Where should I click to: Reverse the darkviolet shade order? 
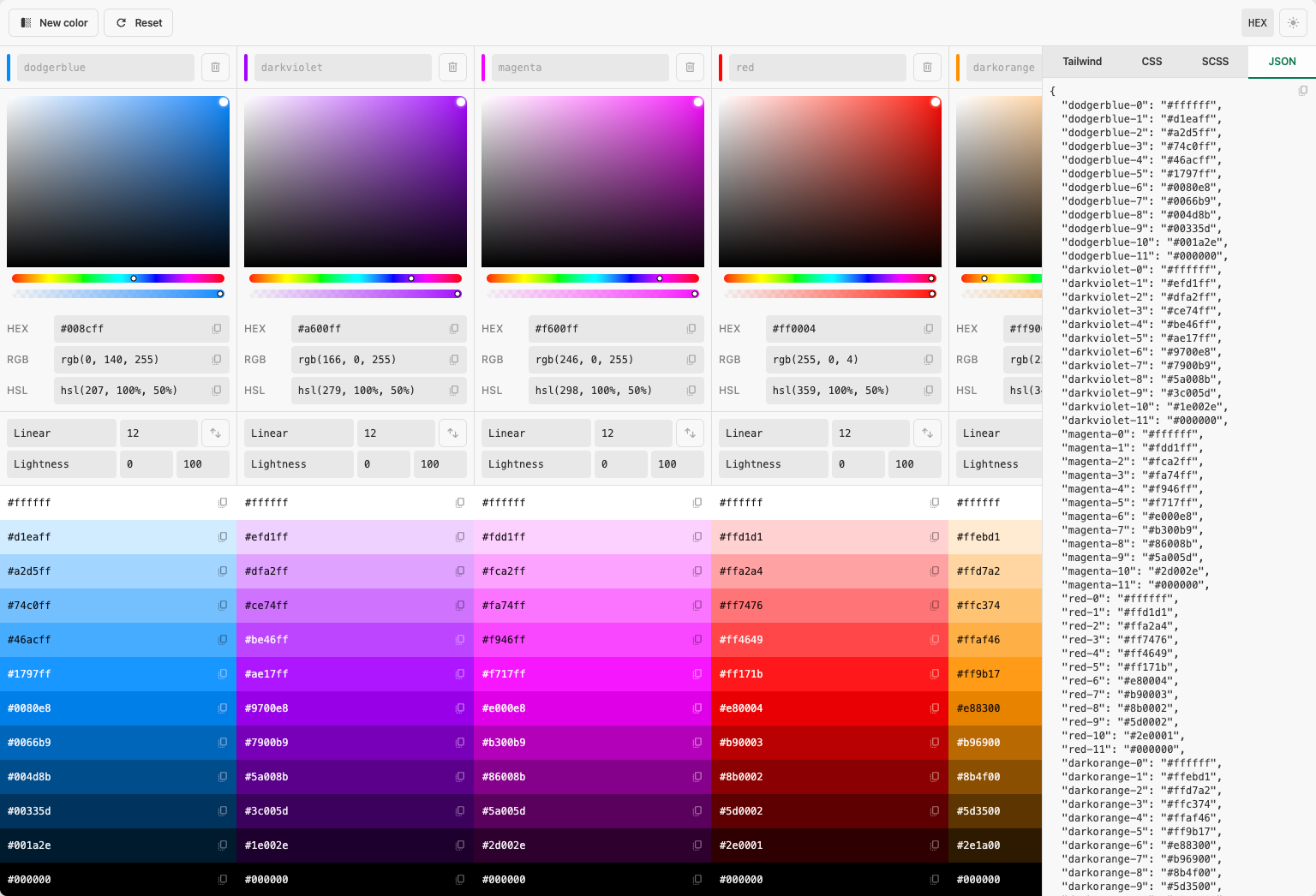452,433
